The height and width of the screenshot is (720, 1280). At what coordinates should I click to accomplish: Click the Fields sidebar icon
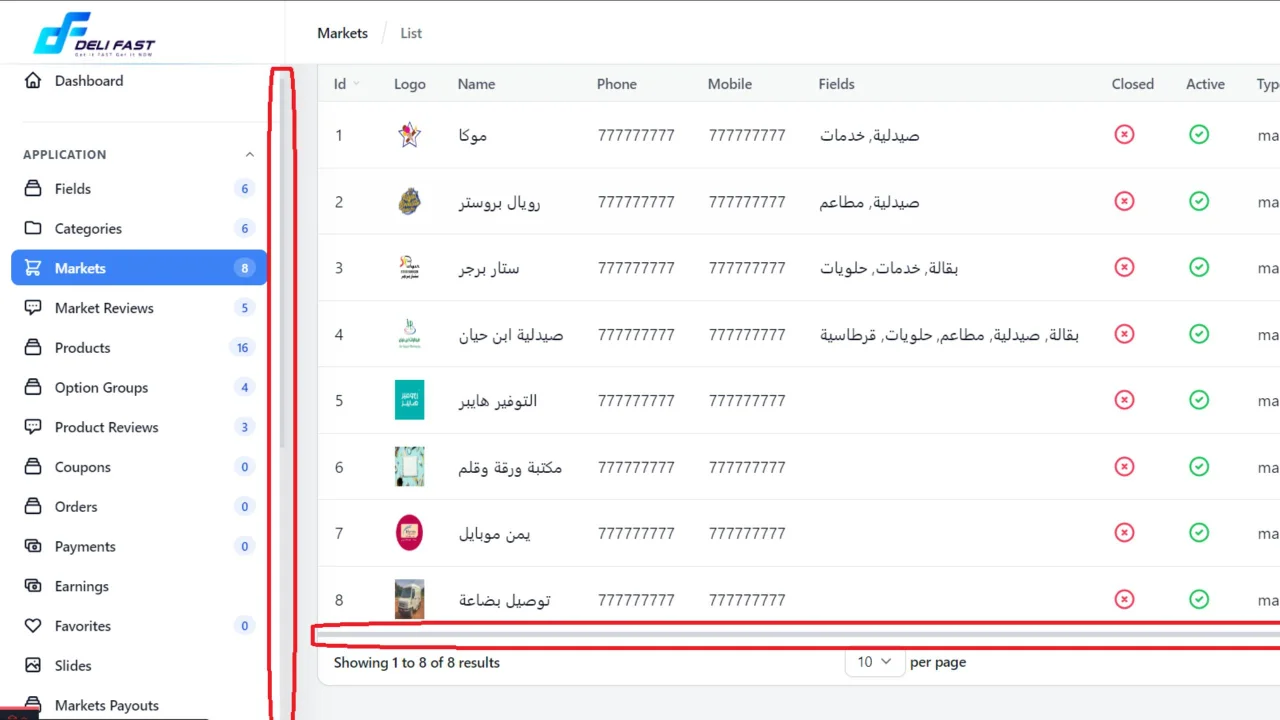[x=32, y=188]
